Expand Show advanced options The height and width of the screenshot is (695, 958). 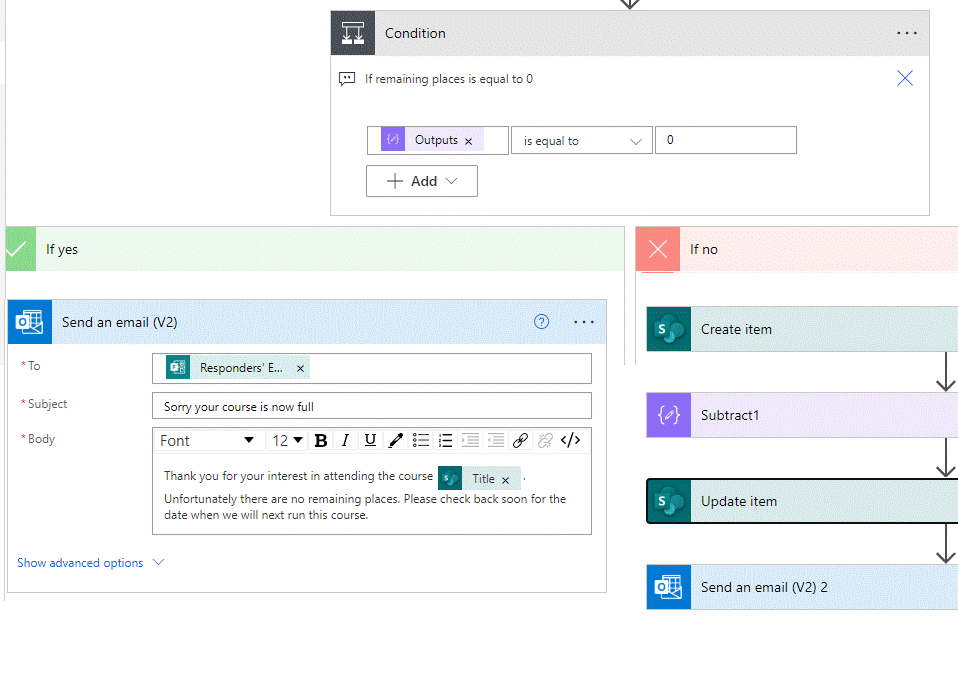90,562
